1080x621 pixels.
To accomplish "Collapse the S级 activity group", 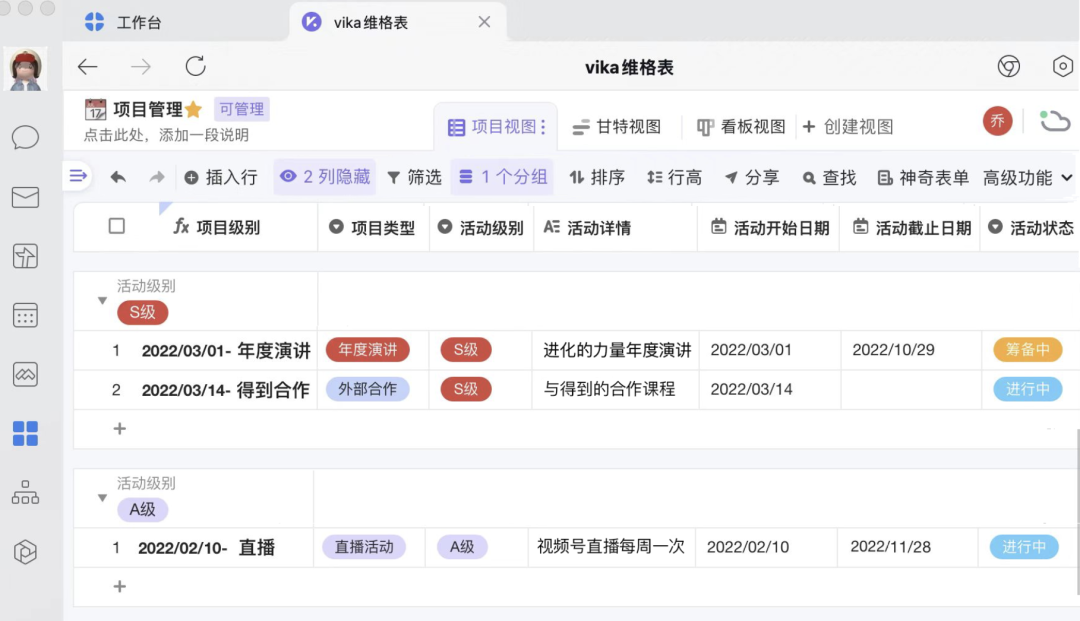I will point(102,300).
